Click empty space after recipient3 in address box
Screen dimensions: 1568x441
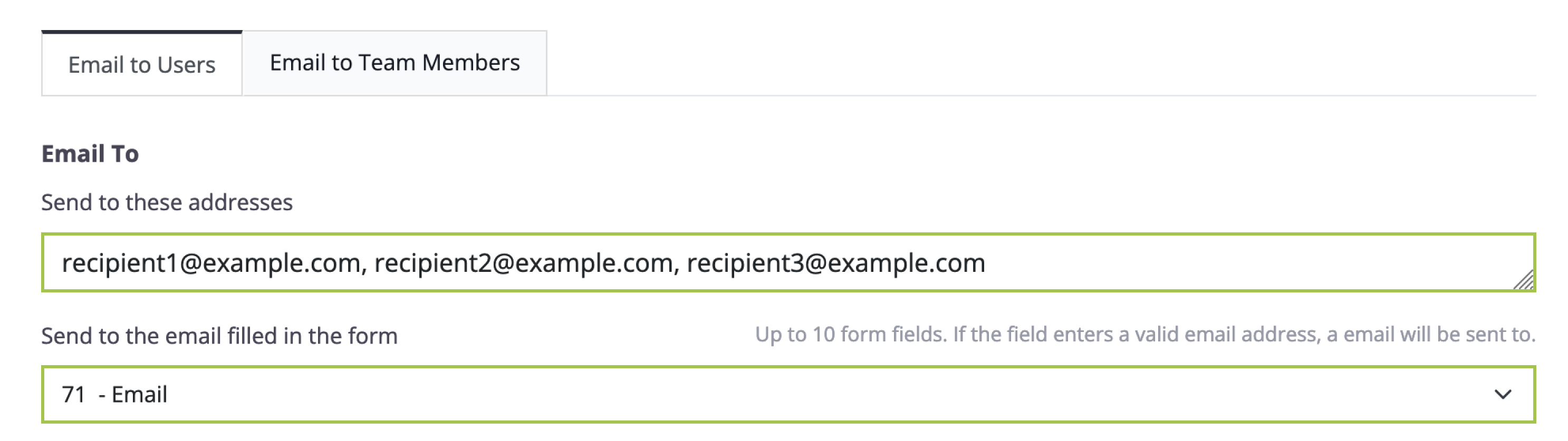(x=1217, y=263)
